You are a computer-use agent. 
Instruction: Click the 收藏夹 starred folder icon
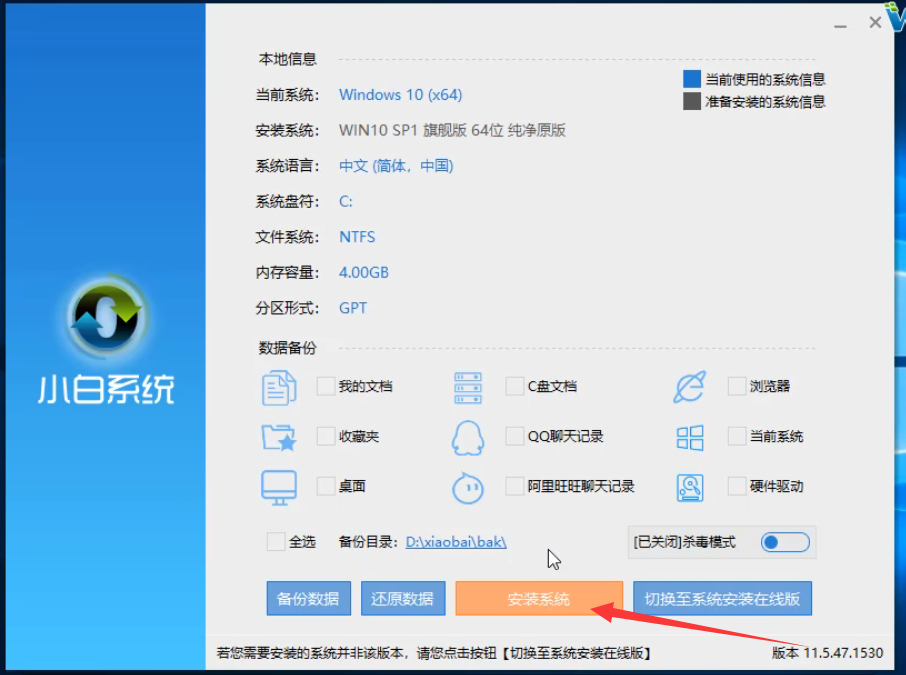tap(280, 437)
